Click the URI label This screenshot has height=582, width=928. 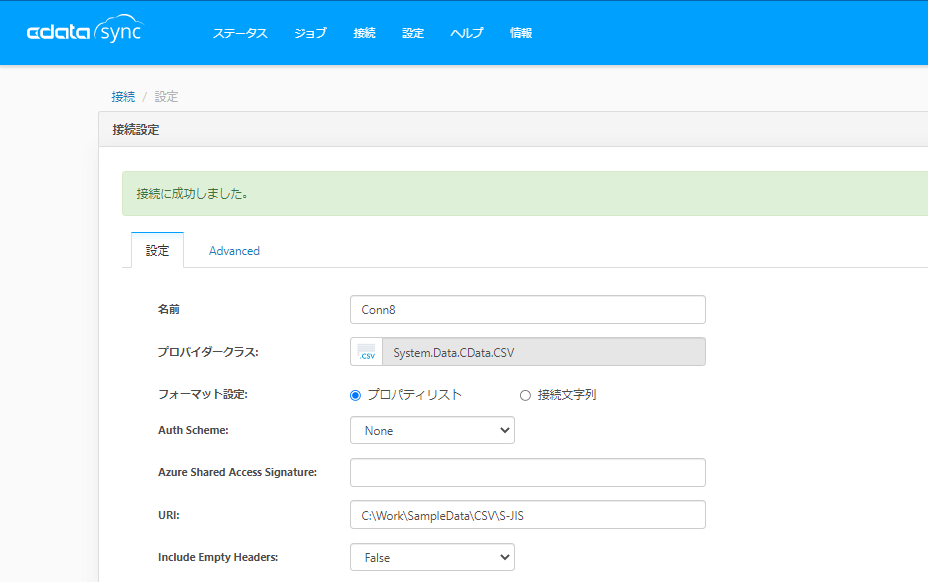(169, 515)
